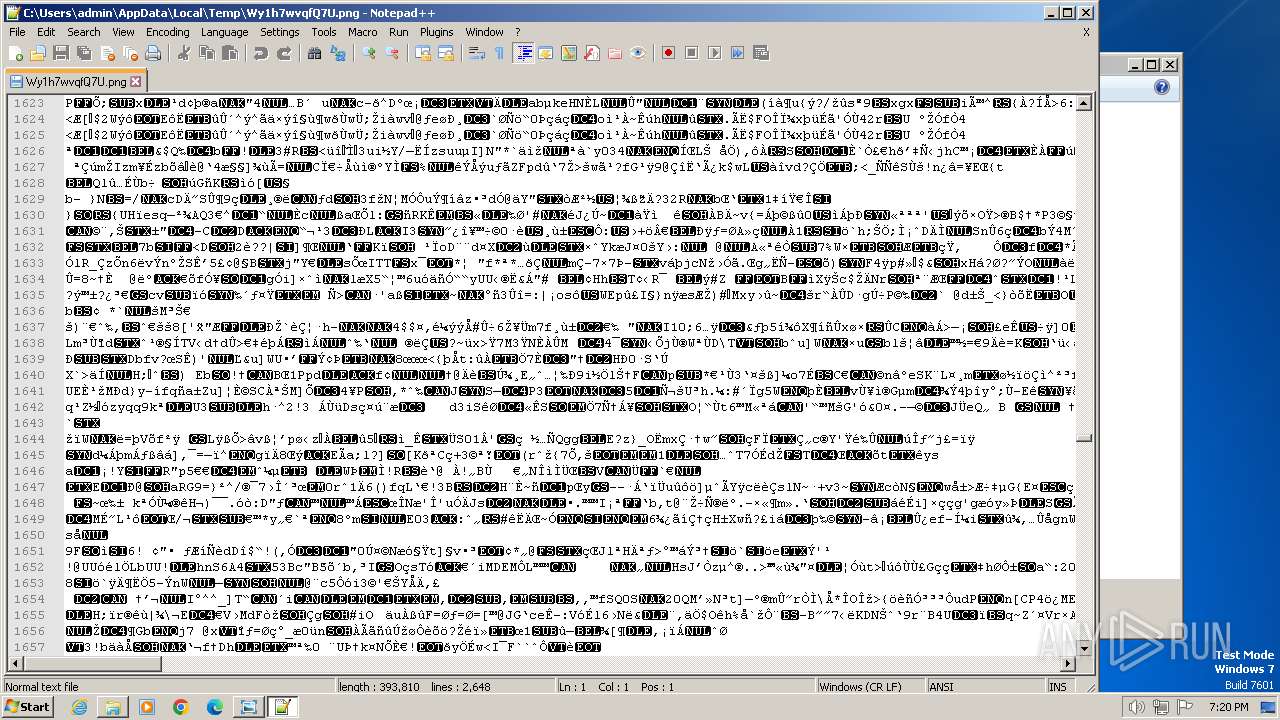Image resolution: width=1280 pixels, height=720 pixels.
Task: Click the Copy toolbar icon
Action: coord(207,53)
